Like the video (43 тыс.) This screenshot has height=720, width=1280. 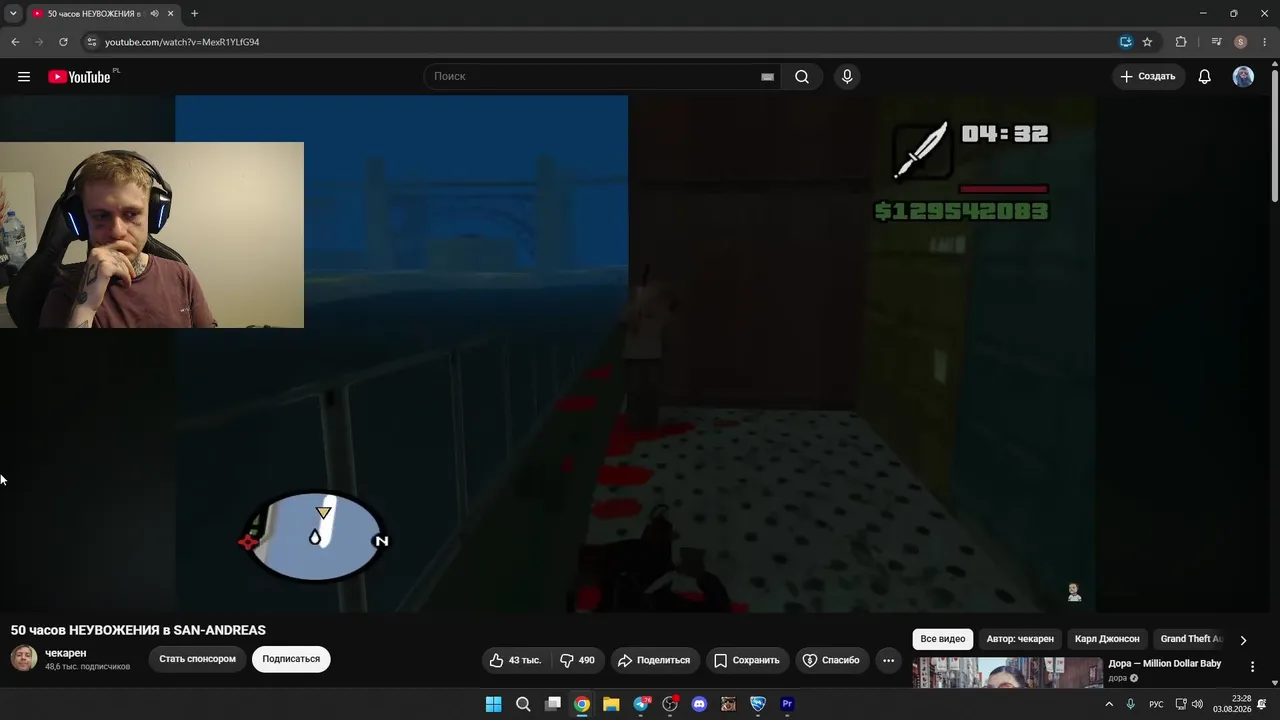tap(516, 660)
